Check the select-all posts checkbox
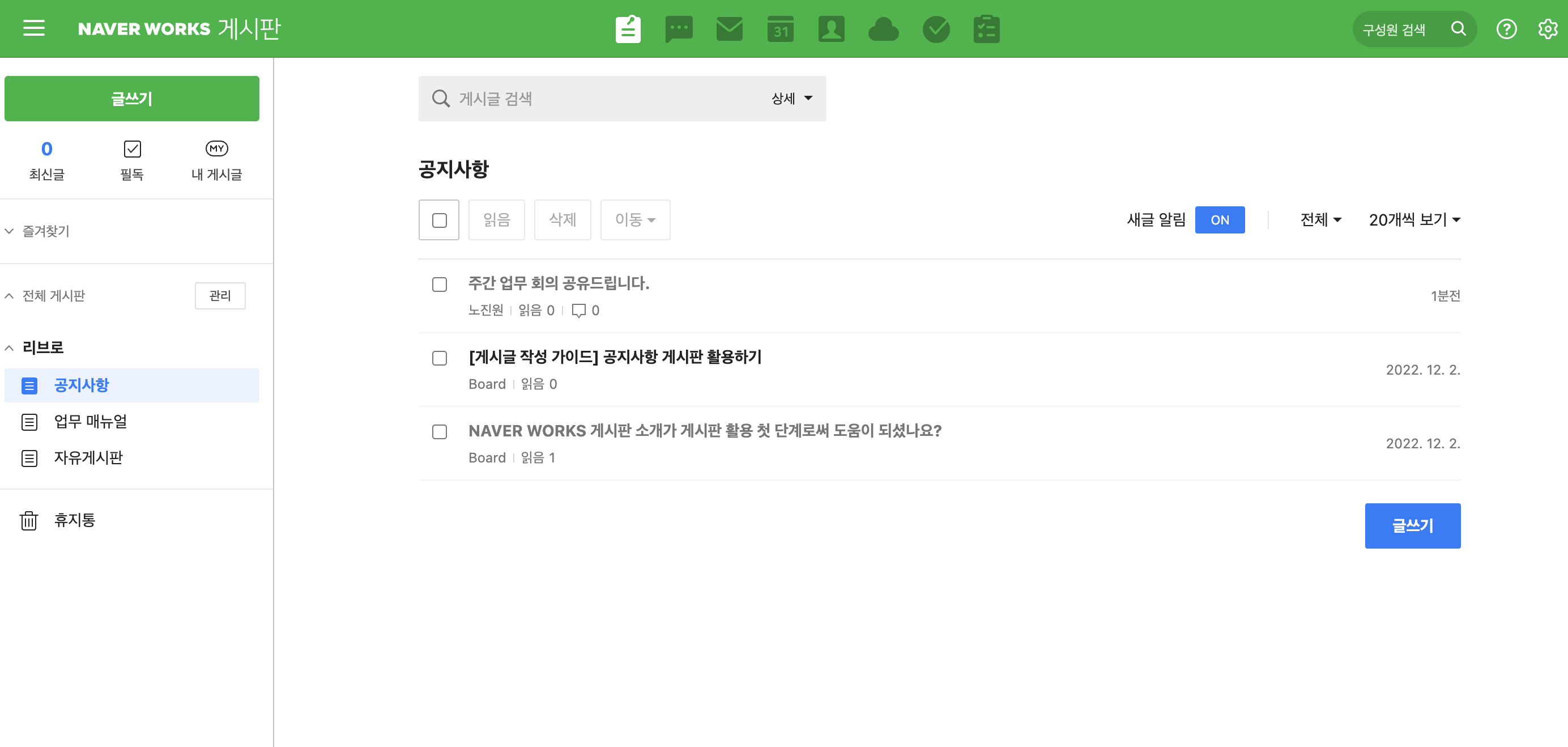 pyautogui.click(x=439, y=220)
